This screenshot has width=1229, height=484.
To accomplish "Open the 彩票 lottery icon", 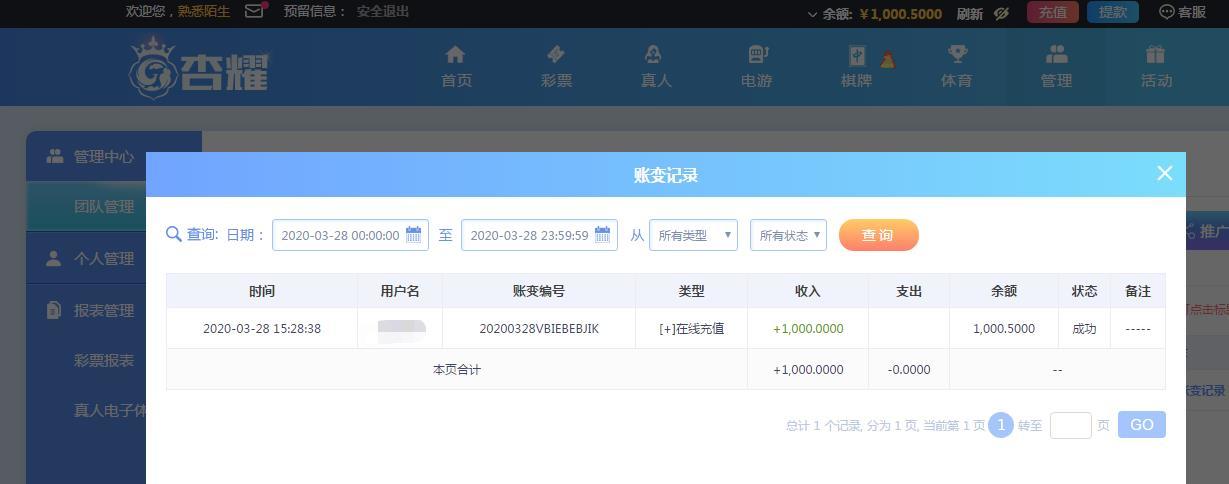I will click(556, 54).
